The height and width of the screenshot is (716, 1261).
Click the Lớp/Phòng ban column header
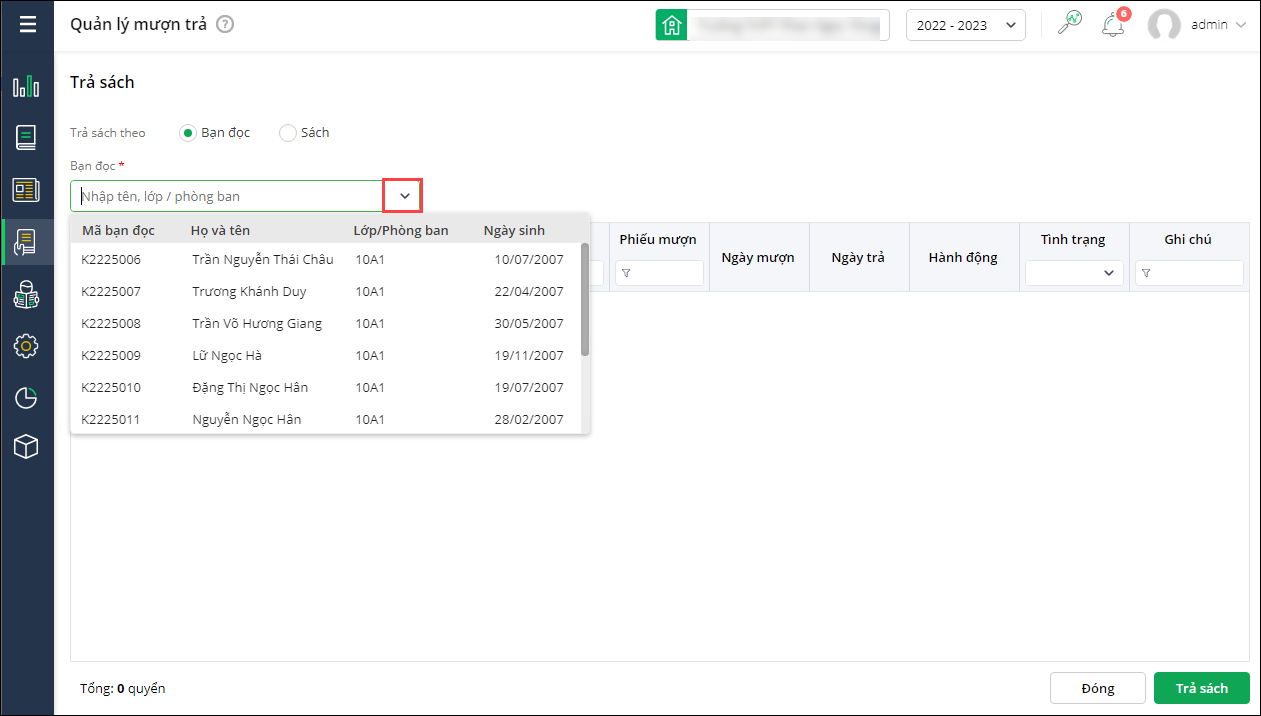[401, 231]
